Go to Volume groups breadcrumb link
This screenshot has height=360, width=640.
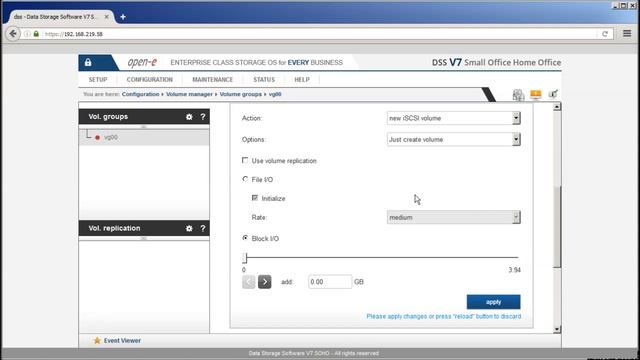click(241, 94)
